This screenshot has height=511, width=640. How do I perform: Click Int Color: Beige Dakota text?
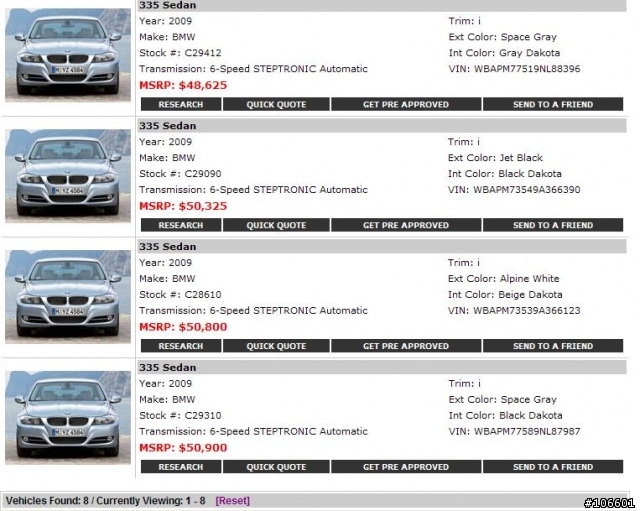click(505, 294)
